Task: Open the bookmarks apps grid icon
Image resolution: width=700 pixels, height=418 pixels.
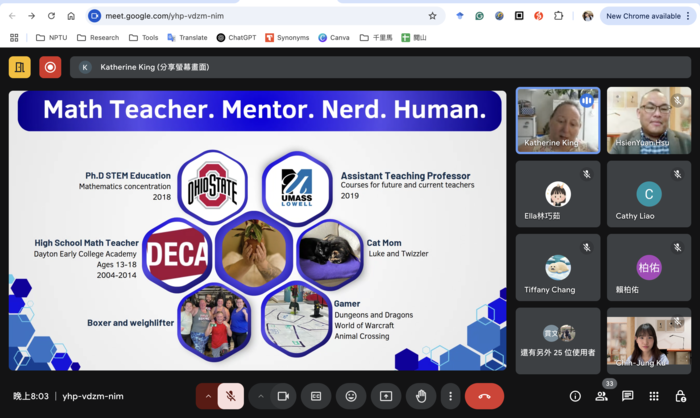Action: point(14,38)
